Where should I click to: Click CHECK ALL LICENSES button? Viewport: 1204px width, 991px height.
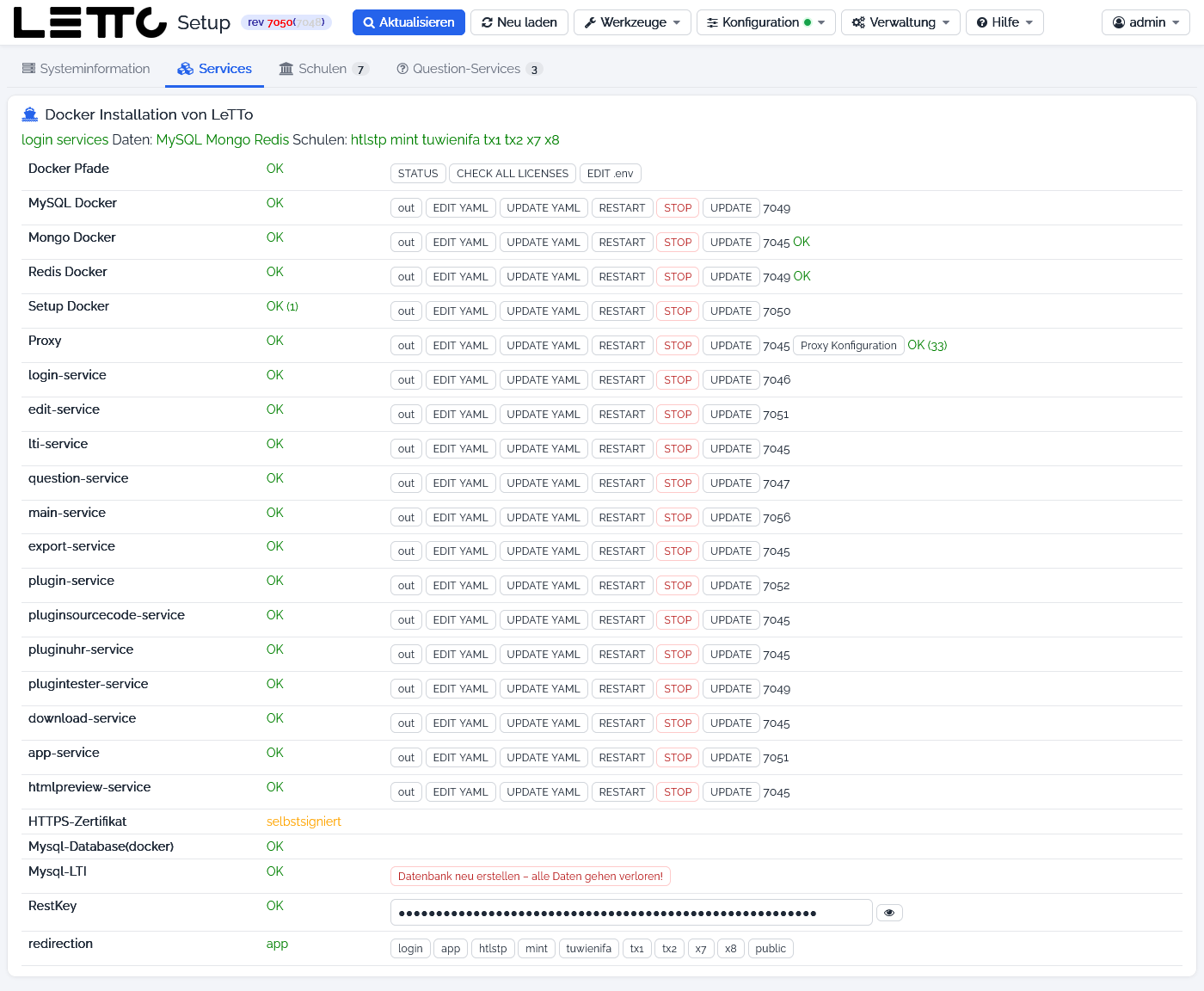tap(513, 174)
